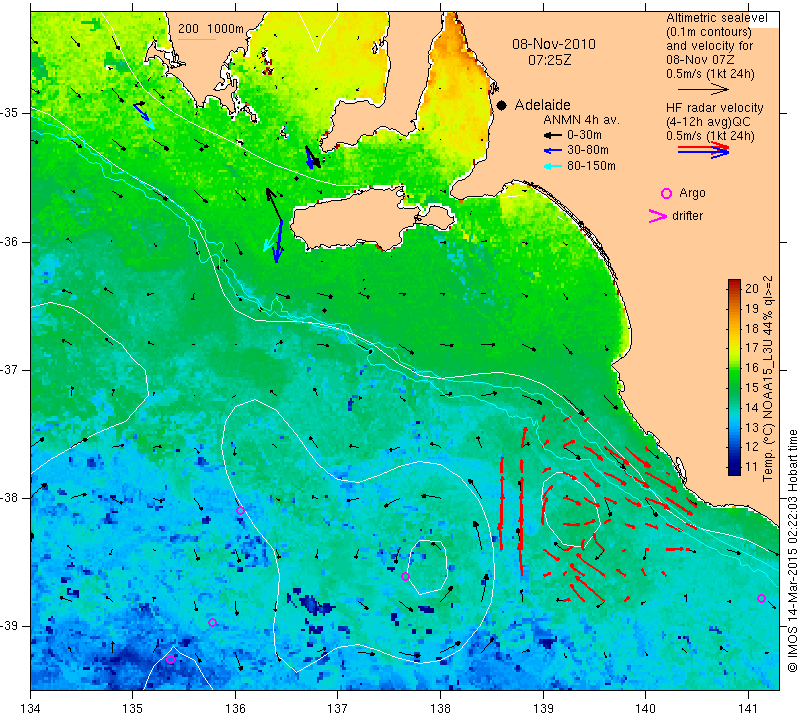This screenshot has width=800, height=720.
Task: Click the '30-80m' legend text
Action: pyautogui.click(x=587, y=151)
